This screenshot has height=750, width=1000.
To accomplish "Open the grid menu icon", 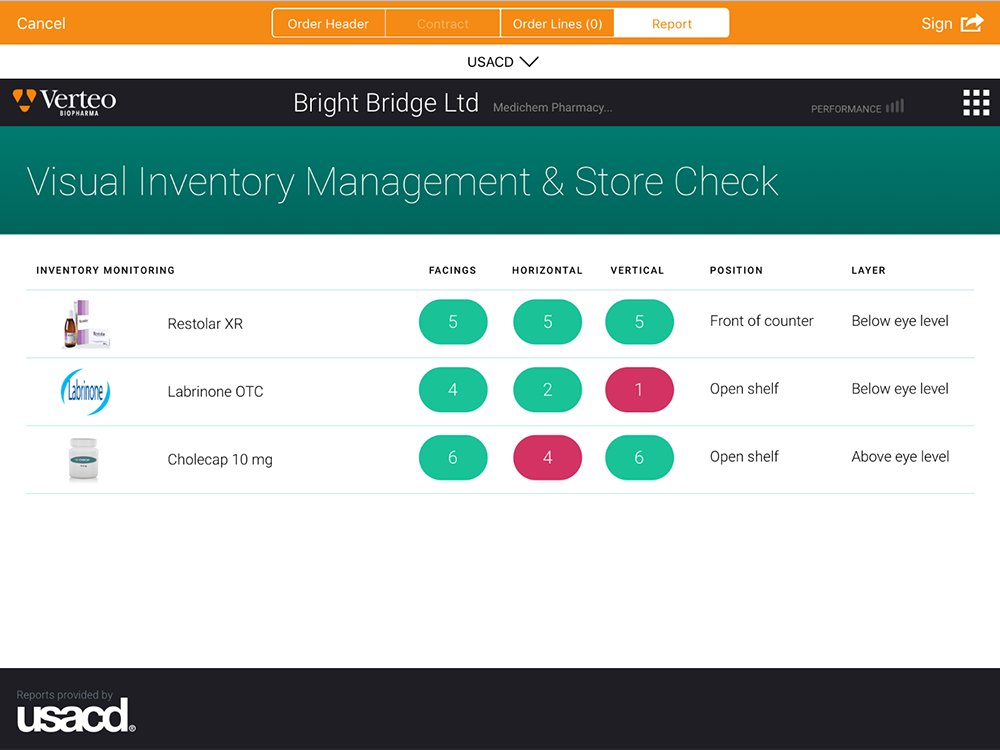I will 975,103.
